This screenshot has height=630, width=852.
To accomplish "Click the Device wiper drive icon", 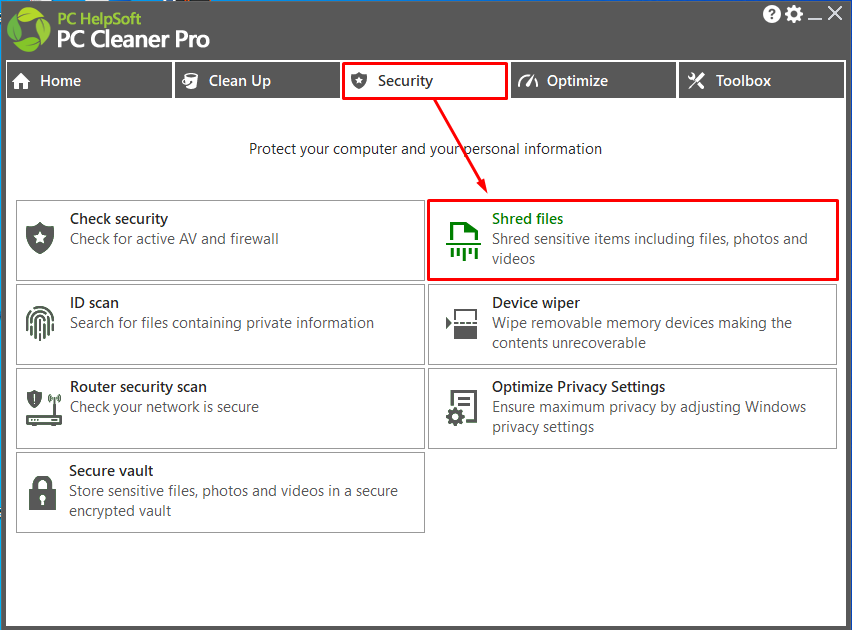I will [462, 324].
